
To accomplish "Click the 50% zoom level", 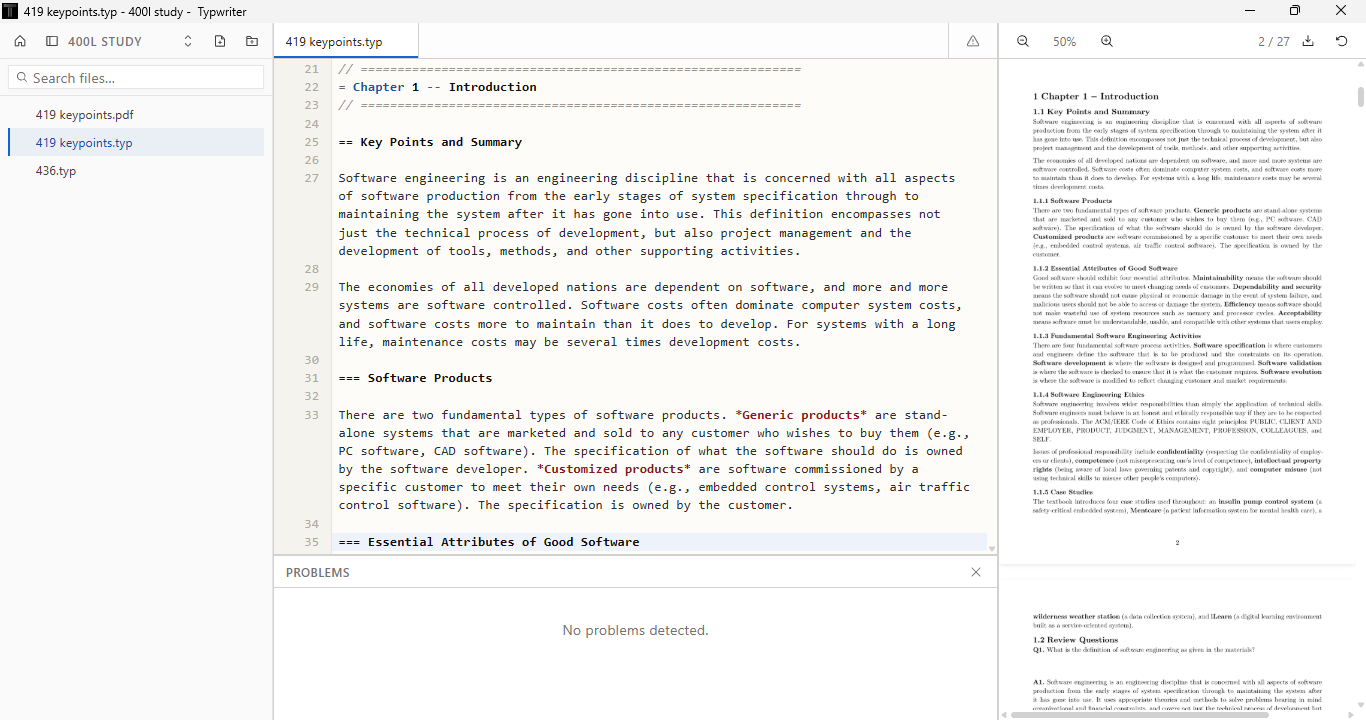I will (x=1064, y=41).
